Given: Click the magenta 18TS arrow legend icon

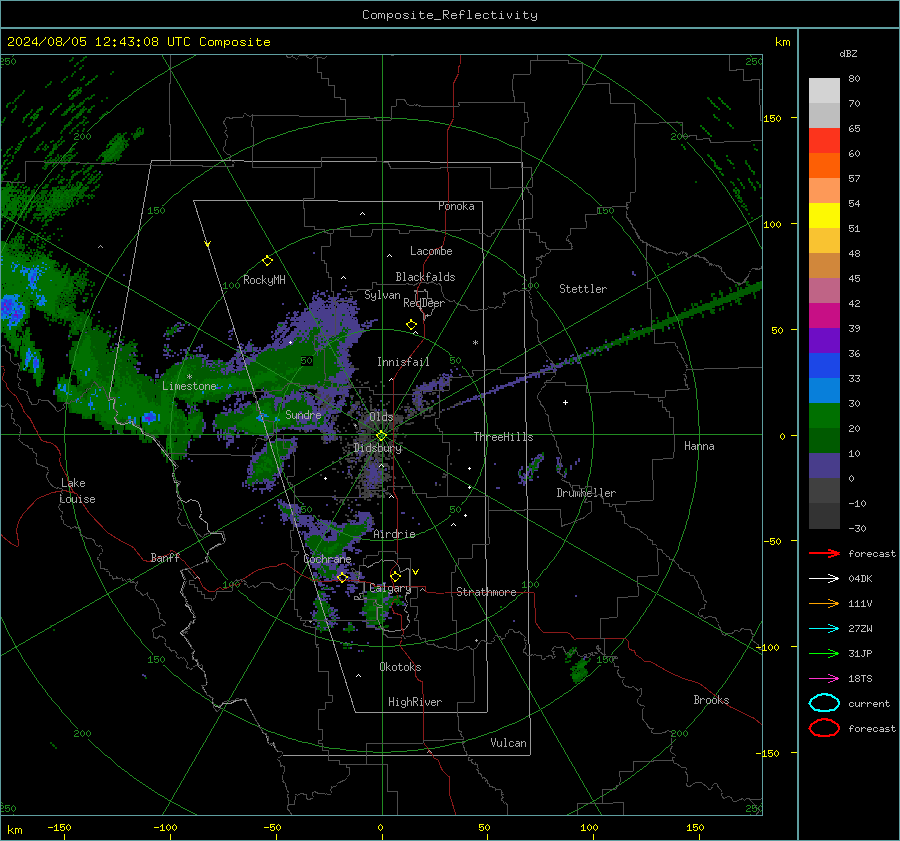Looking at the screenshot, I should coord(824,679).
